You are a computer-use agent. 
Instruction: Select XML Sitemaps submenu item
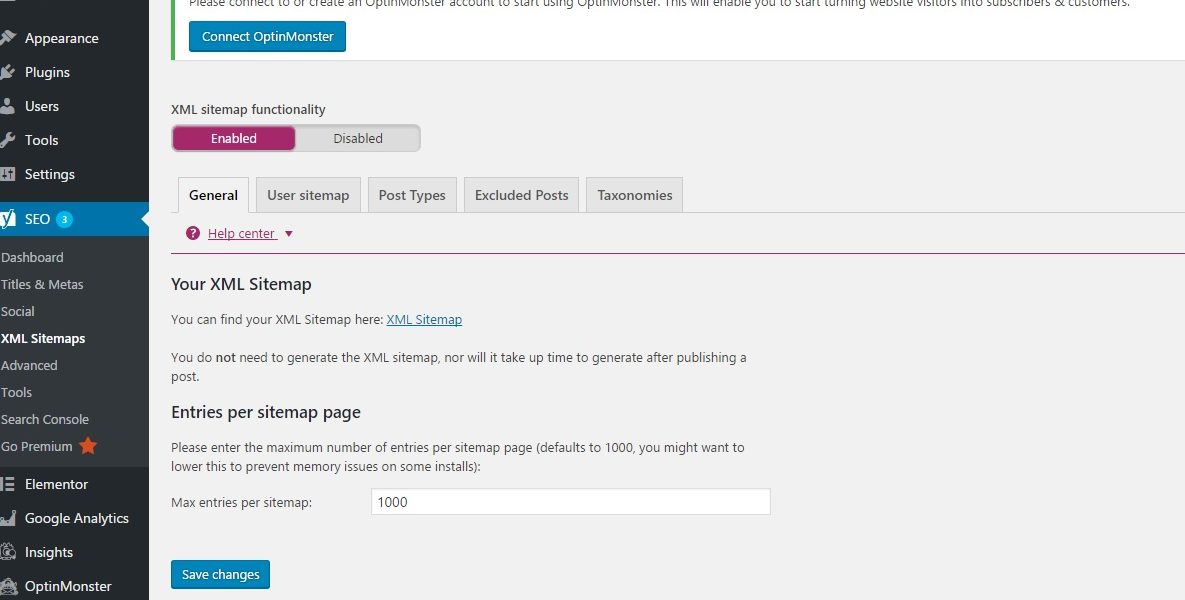coord(43,339)
